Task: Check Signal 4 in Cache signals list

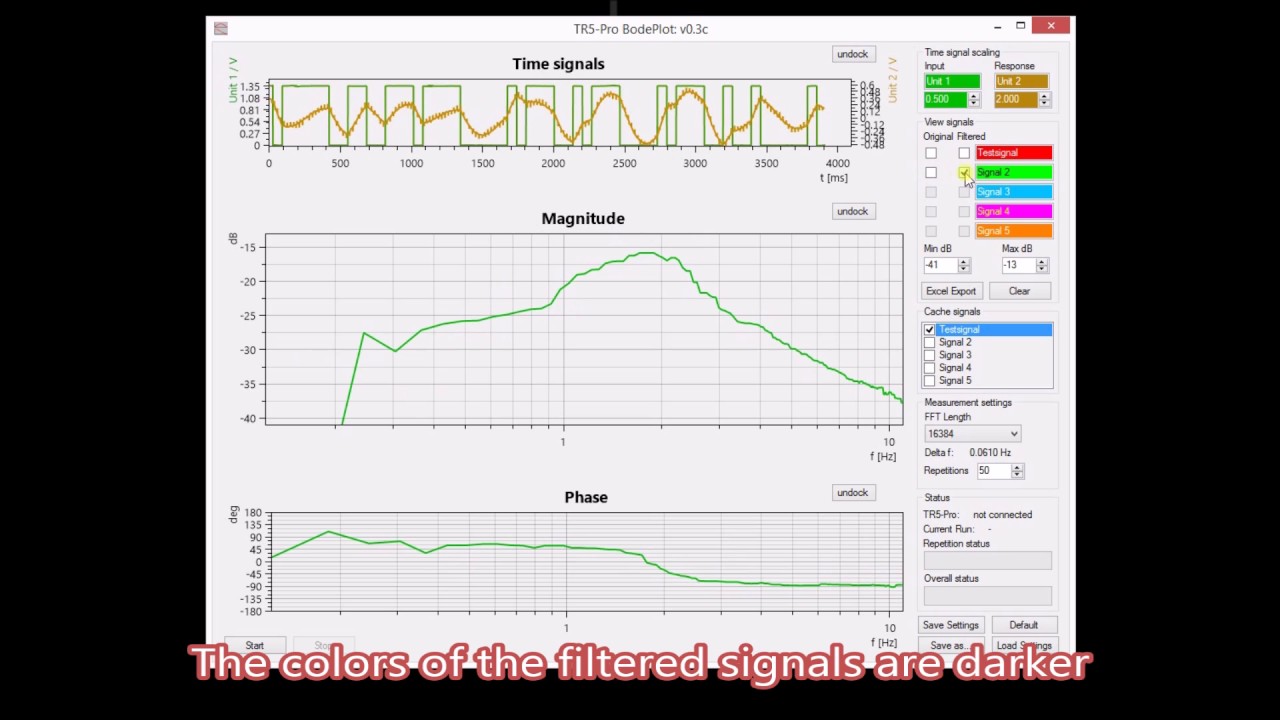Action: click(x=930, y=368)
